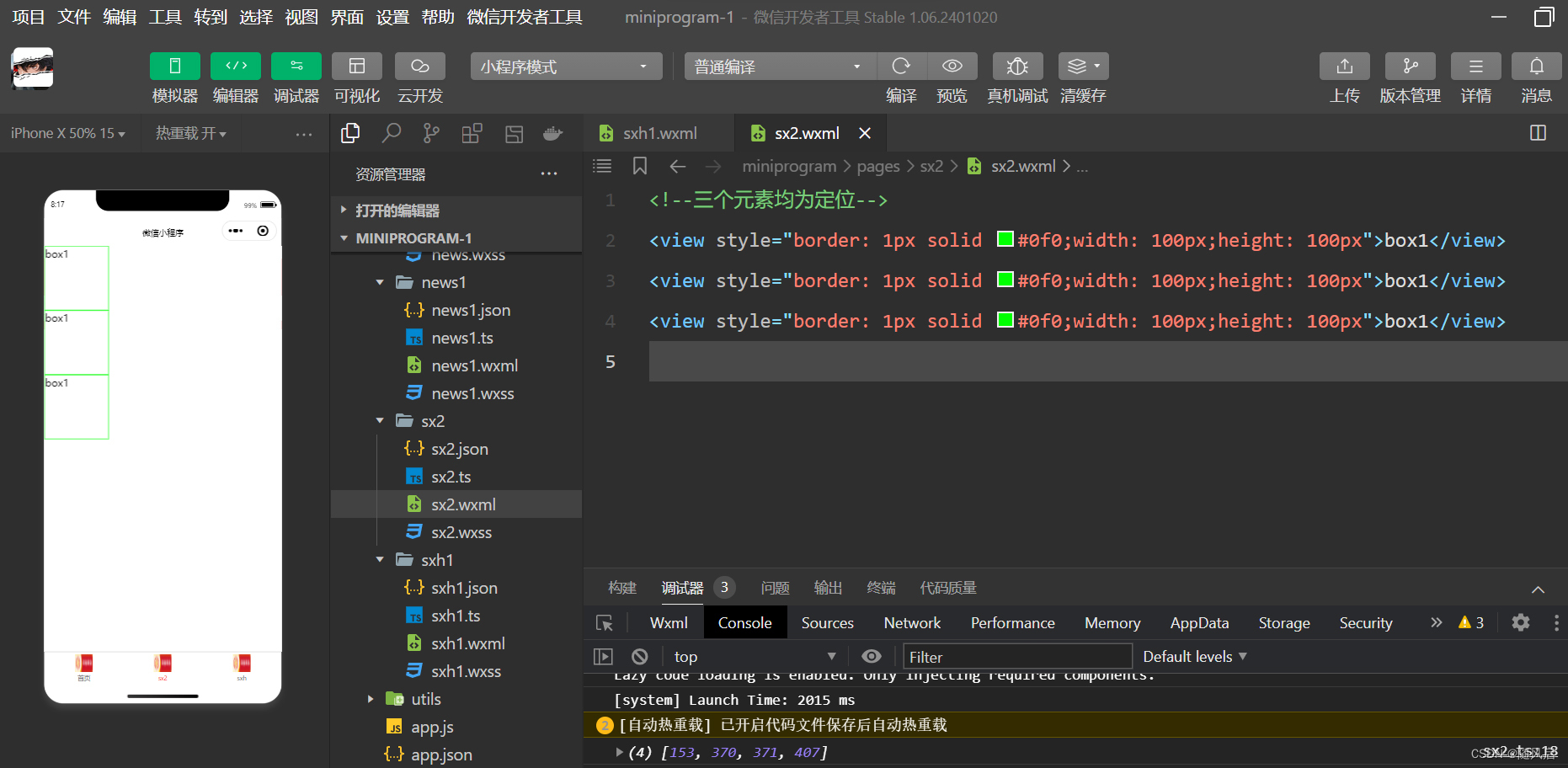The width and height of the screenshot is (1568, 768).
Task: Open the 小程序模式 mode dropdown
Action: pos(566,67)
